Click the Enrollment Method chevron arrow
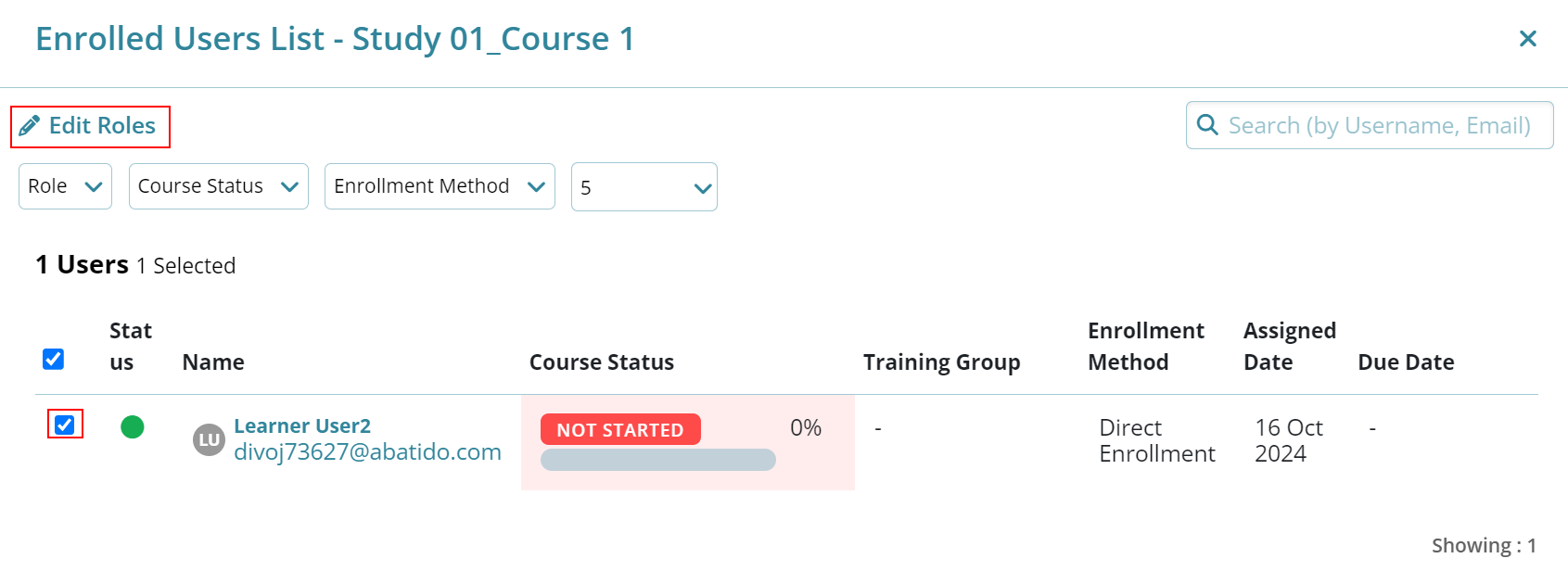 coord(536,186)
